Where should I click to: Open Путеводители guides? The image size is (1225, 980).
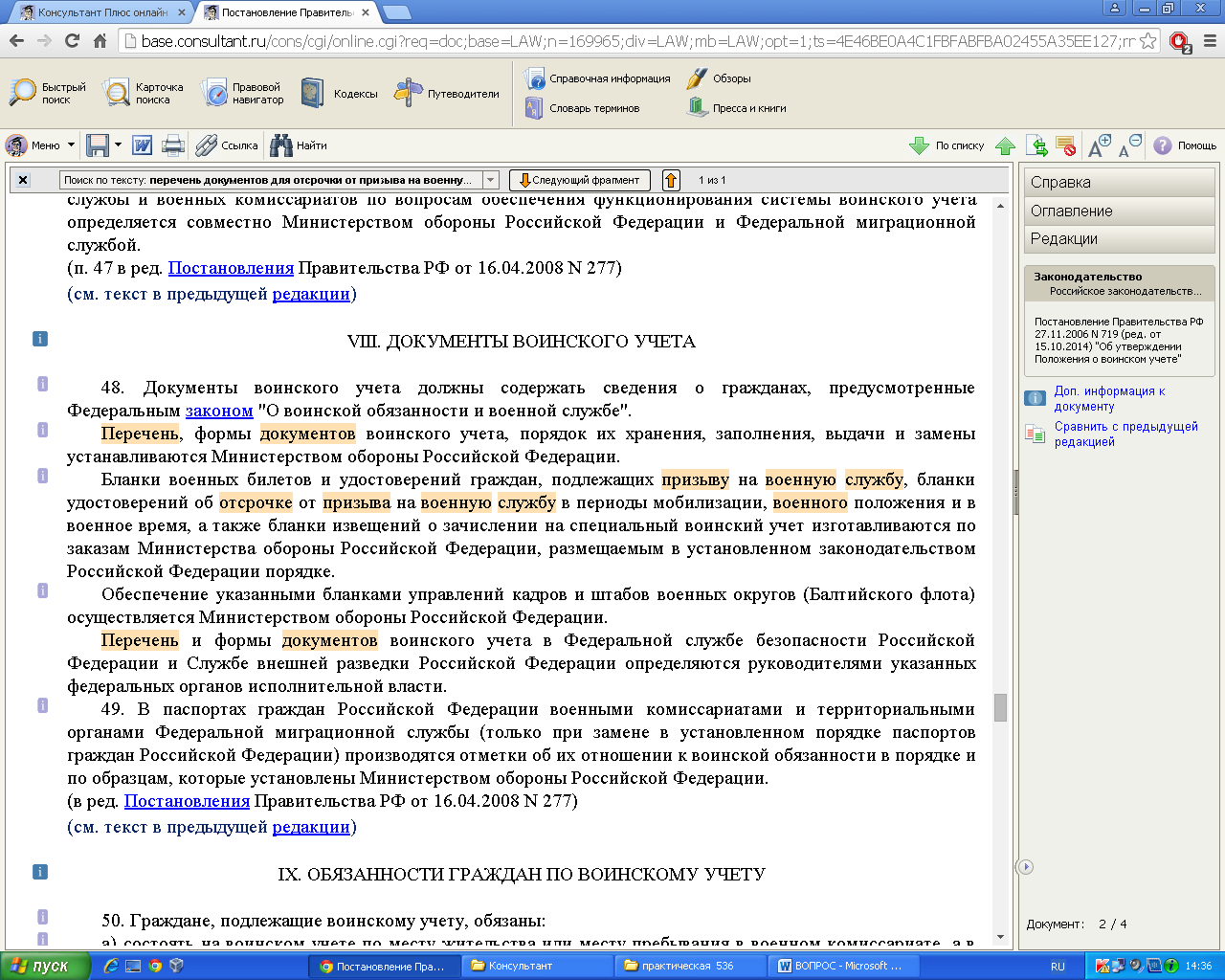tap(447, 93)
